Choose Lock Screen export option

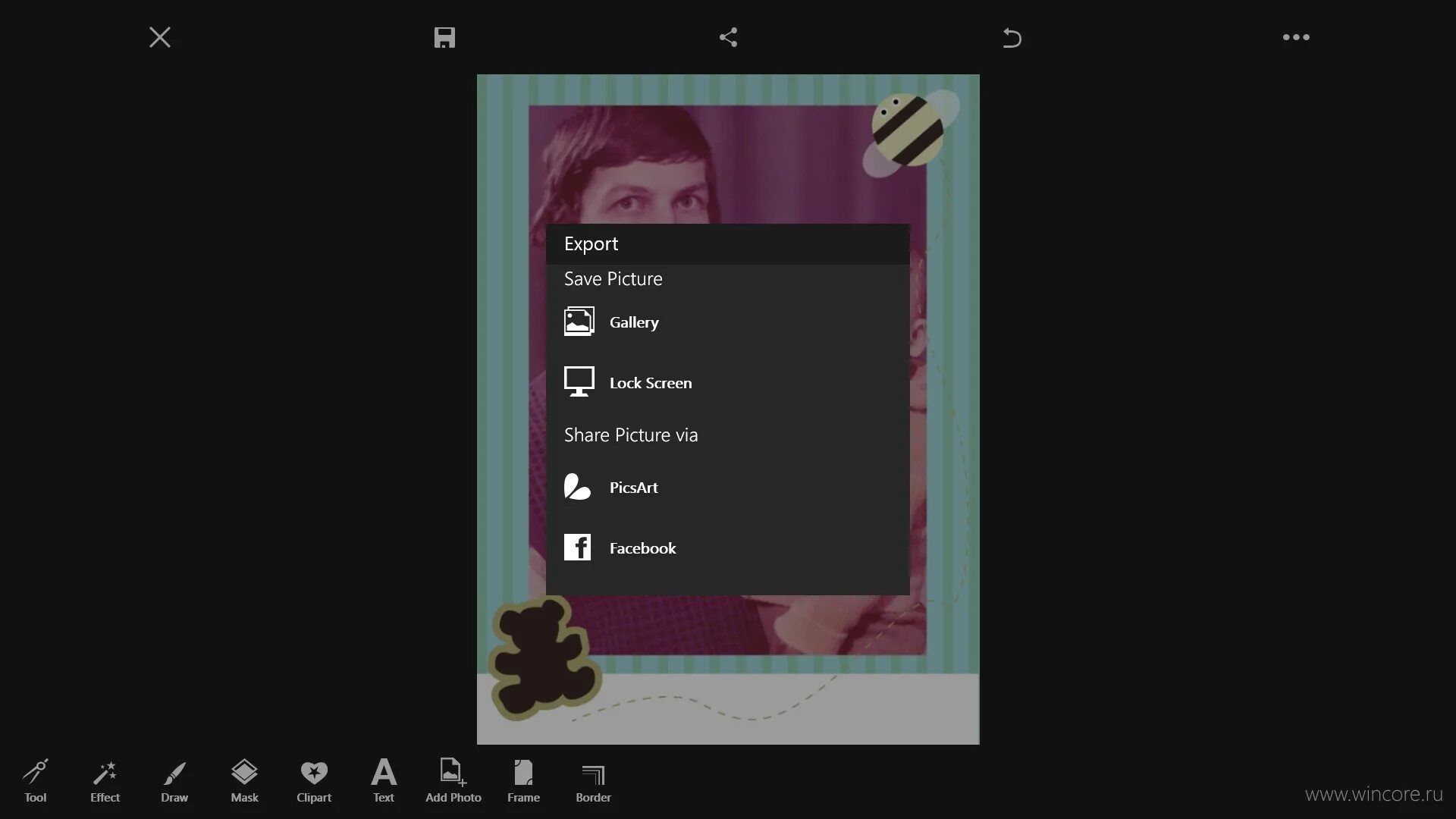pyautogui.click(x=649, y=383)
